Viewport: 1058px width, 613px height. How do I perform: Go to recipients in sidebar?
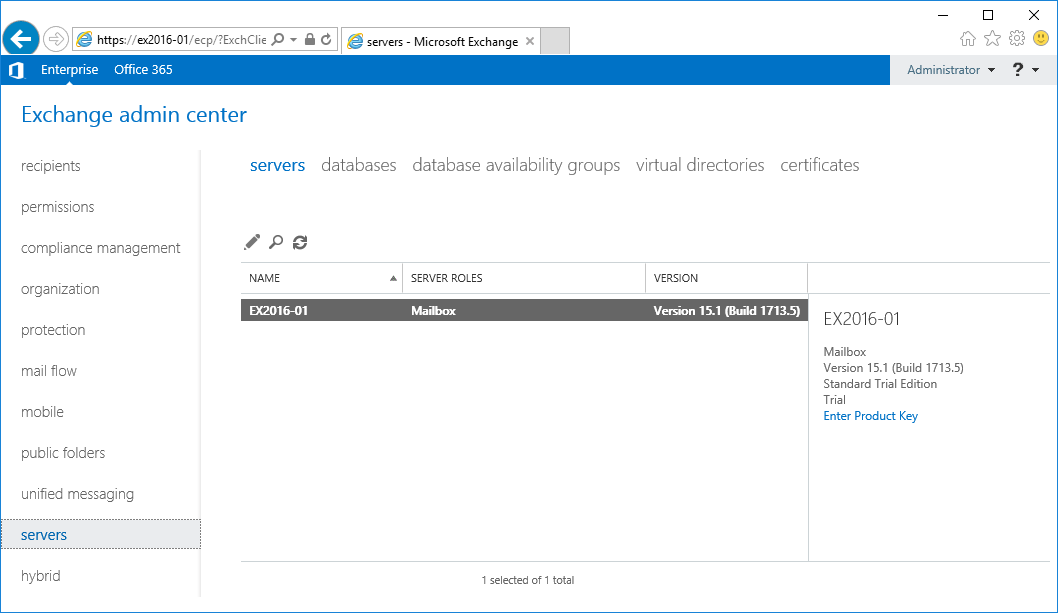pos(51,166)
